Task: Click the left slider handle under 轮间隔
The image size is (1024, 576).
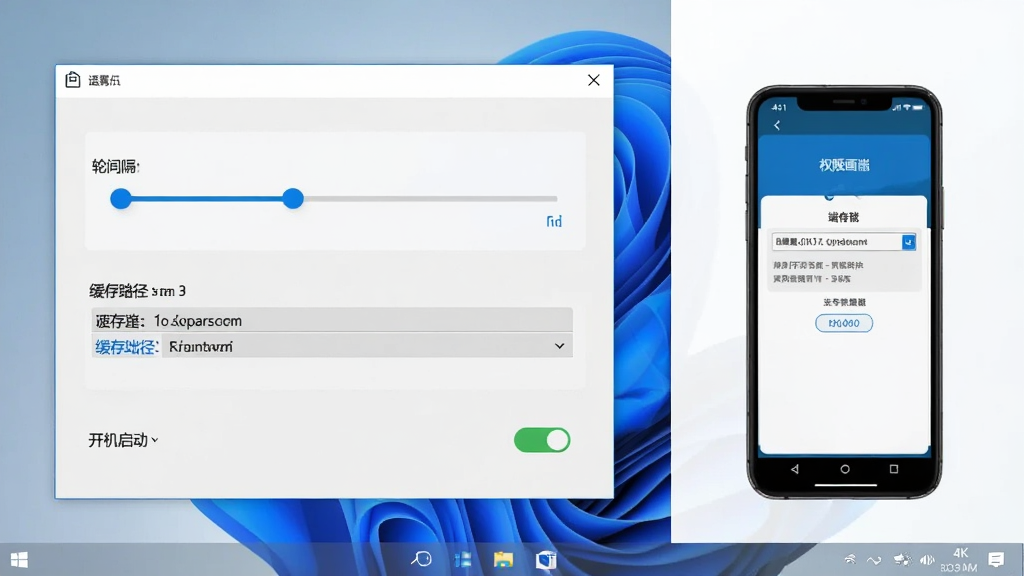Action: click(x=121, y=199)
